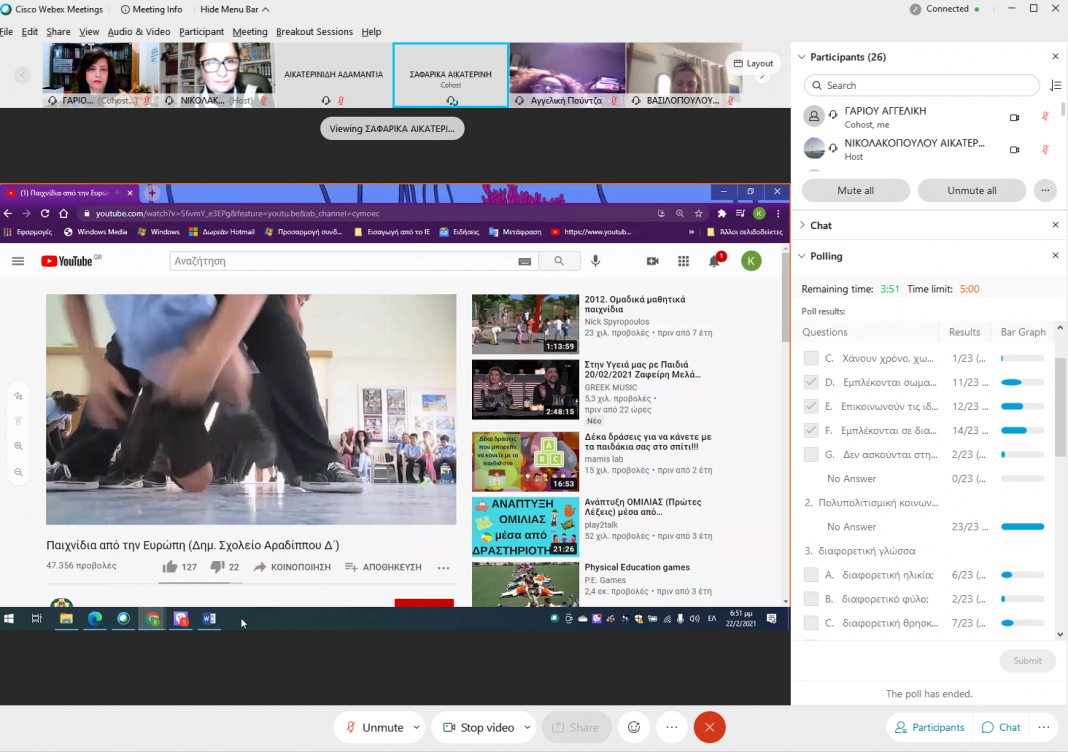The width and height of the screenshot is (1068, 752).
Task: Open the reactions smiley icon
Action: tap(633, 727)
